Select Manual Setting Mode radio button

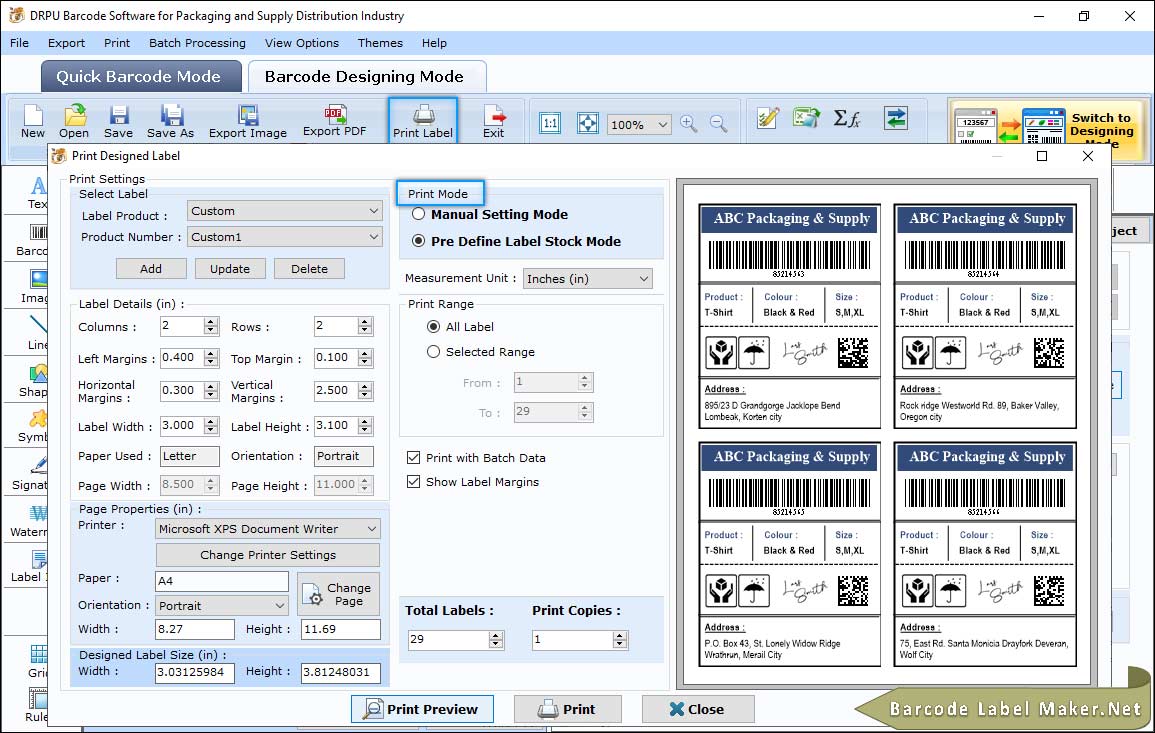click(418, 214)
